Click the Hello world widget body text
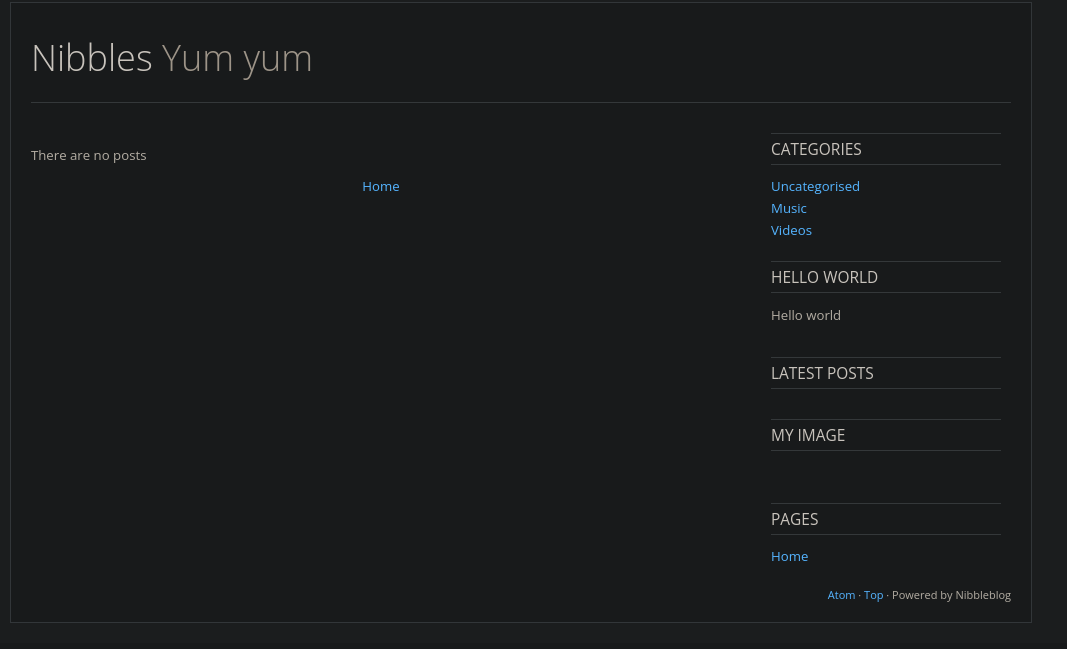The height and width of the screenshot is (649, 1067). [x=806, y=315]
